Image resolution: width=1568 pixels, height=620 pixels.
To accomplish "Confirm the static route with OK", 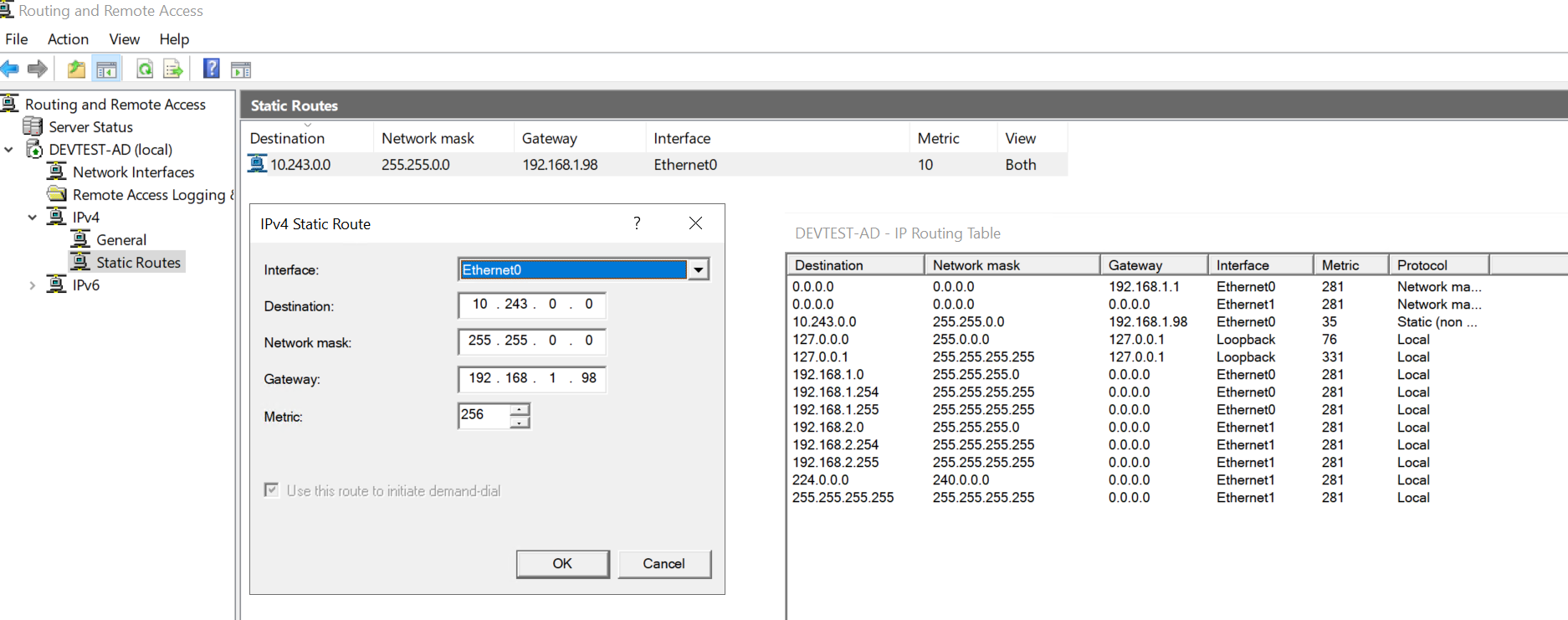I will click(562, 564).
